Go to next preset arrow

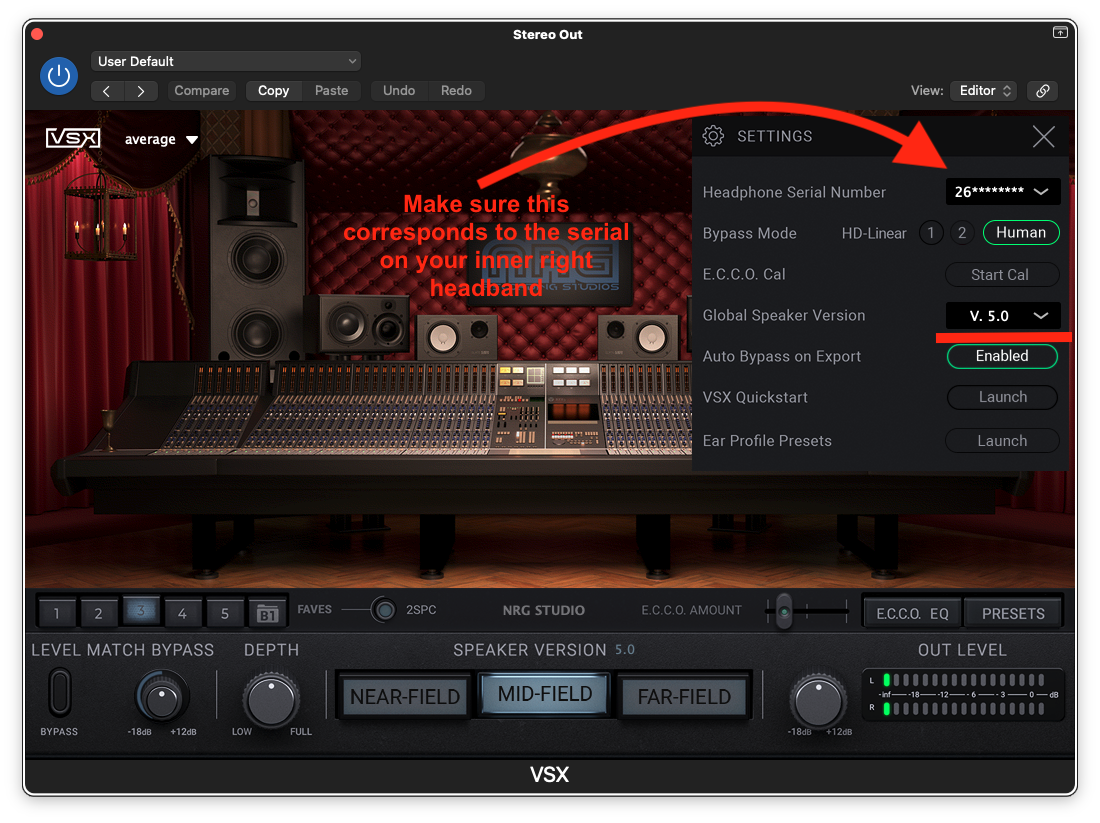point(141,91)
